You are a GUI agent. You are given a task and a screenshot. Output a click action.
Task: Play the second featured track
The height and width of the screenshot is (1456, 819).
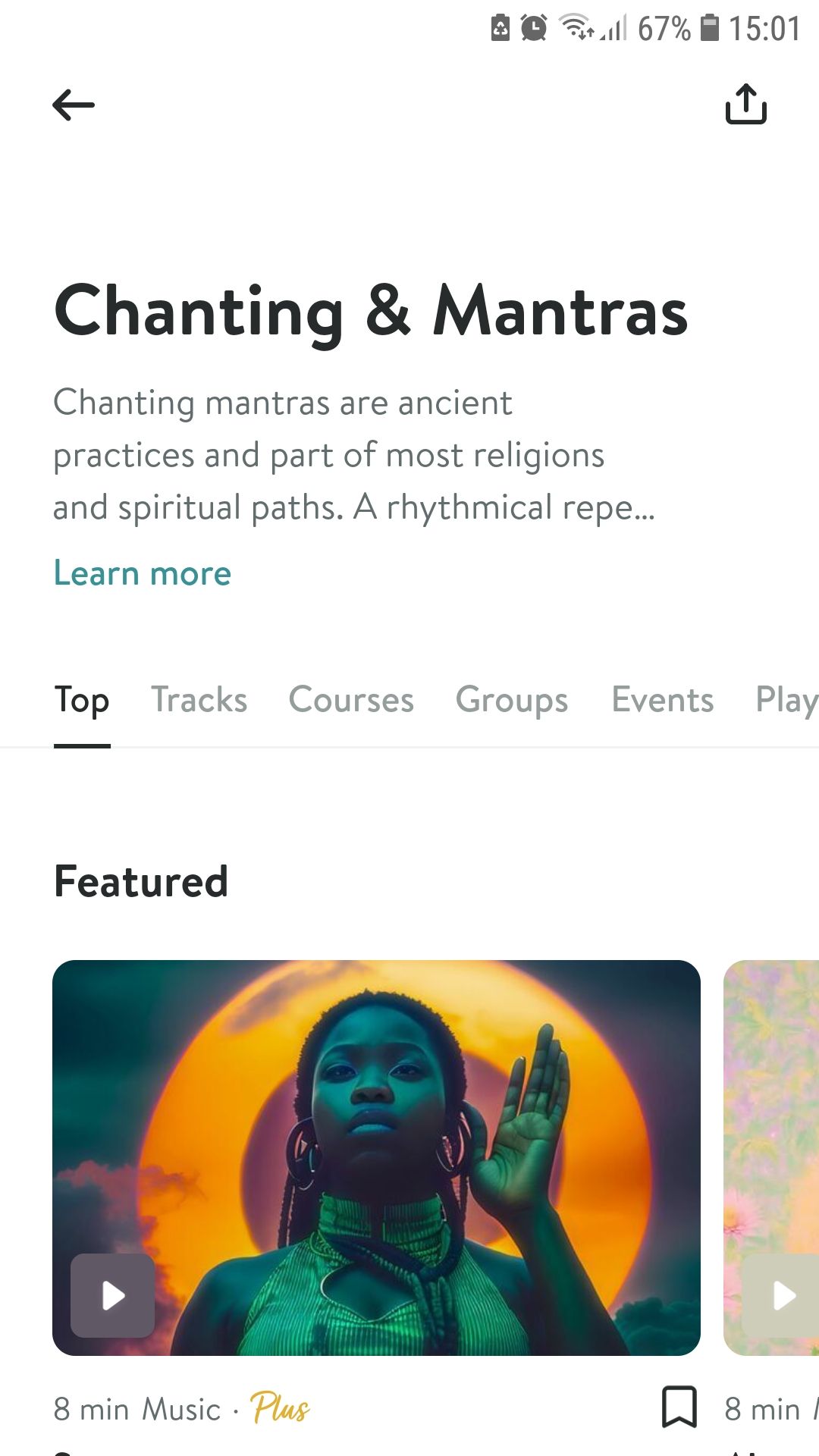coord(783,1295)
